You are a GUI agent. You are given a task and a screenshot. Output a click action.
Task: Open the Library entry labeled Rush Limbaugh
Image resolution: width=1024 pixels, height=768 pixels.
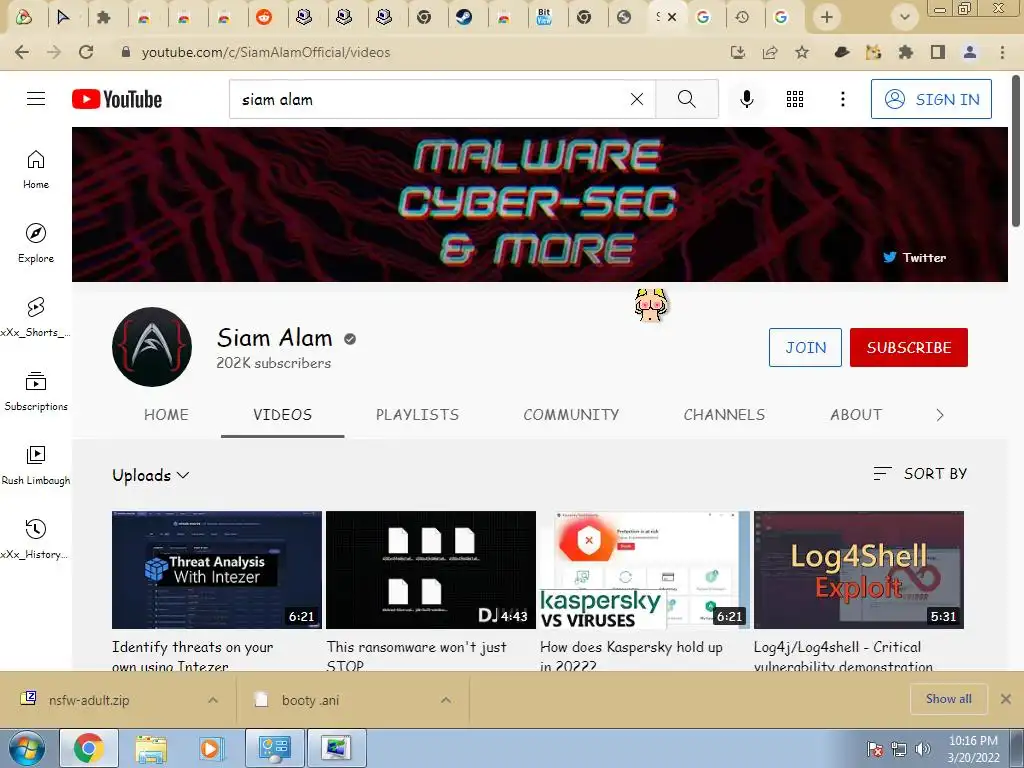coord(36,465)
